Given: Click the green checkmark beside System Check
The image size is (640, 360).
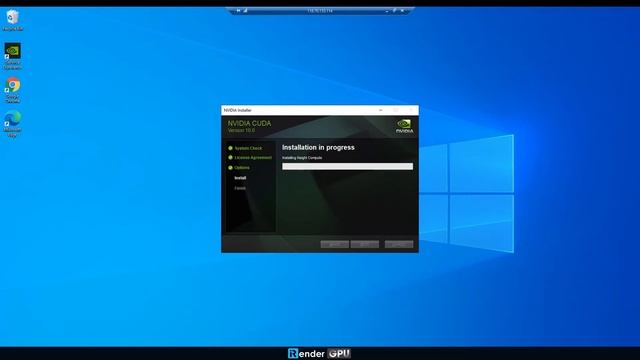Looking at the screenshot, I should [230, 148].
